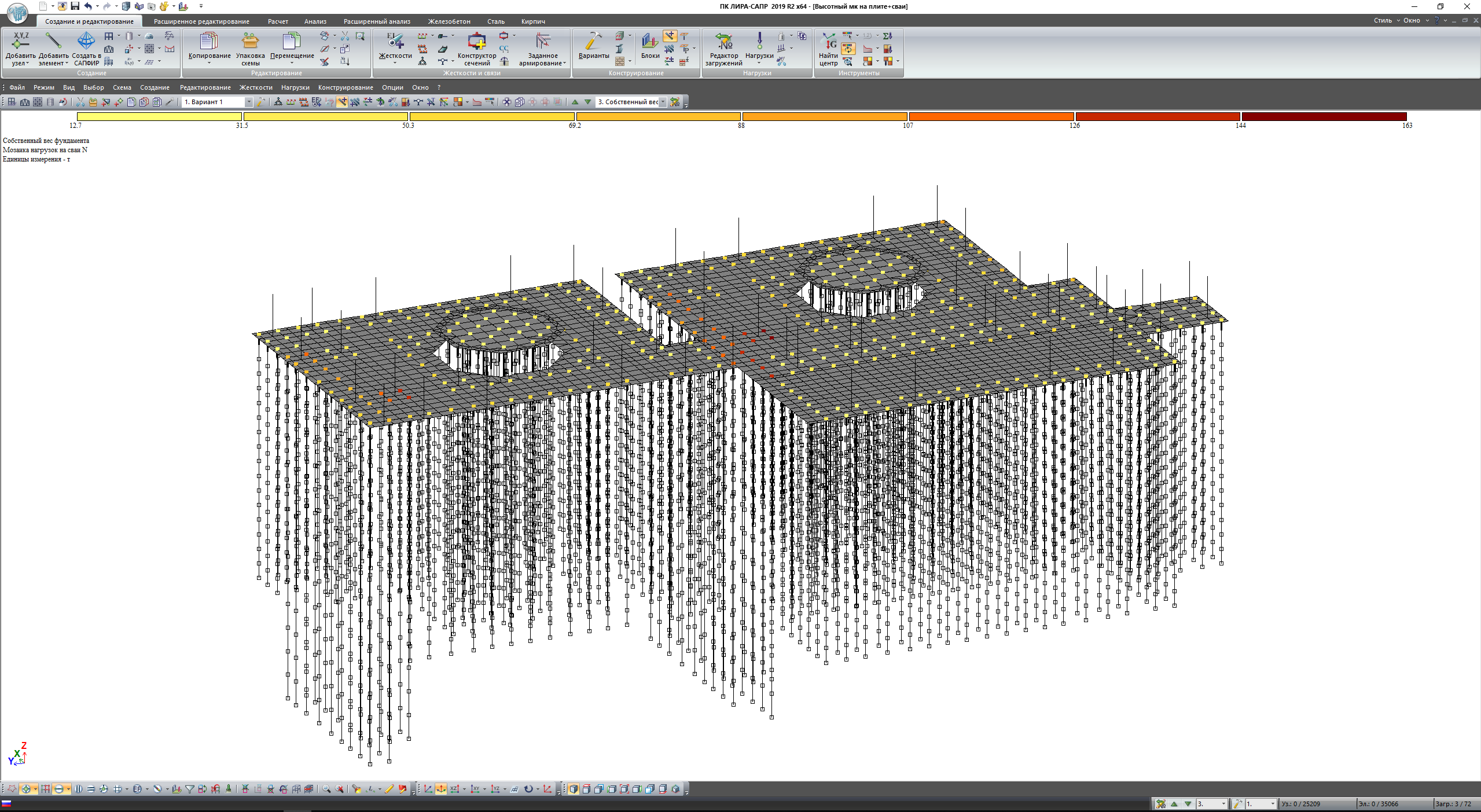Click the next load case green down arrow
The height and width of the screenshot is (812, 1481).
[588, 102]
